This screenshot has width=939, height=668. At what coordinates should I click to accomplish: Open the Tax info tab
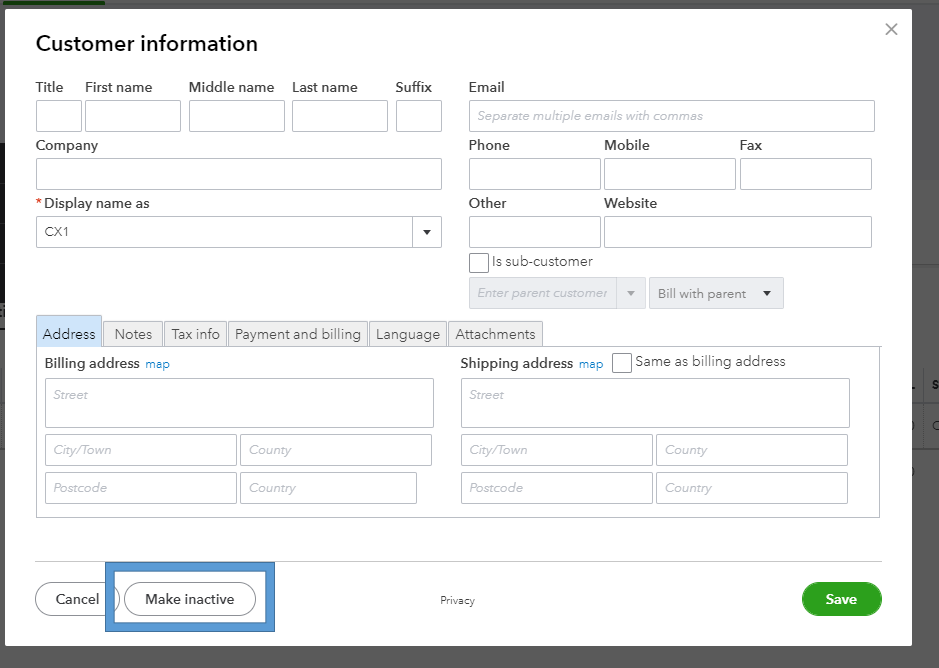tap(195, 334)
